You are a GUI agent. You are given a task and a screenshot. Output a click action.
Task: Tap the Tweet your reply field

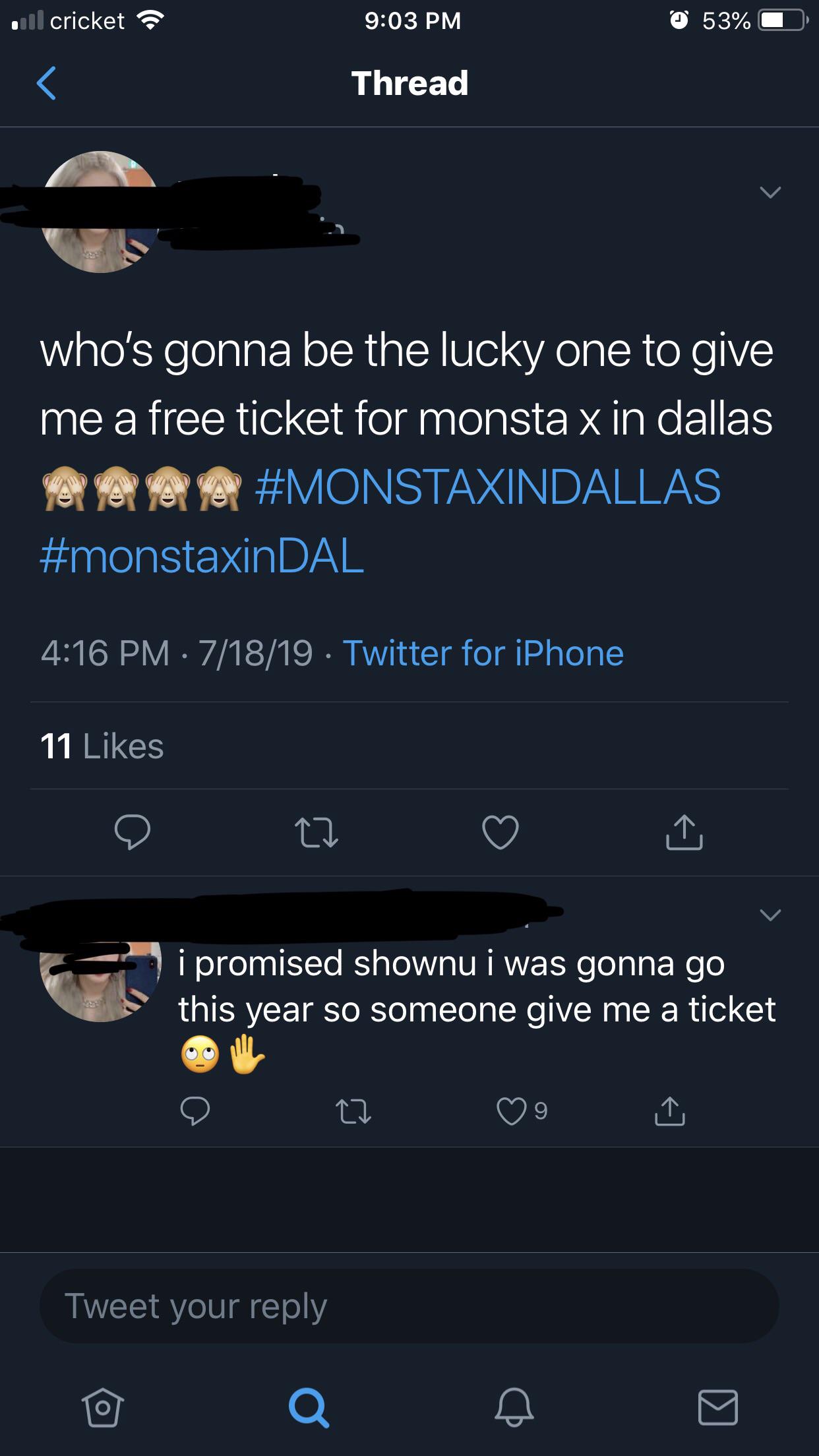pos(409,1304)
